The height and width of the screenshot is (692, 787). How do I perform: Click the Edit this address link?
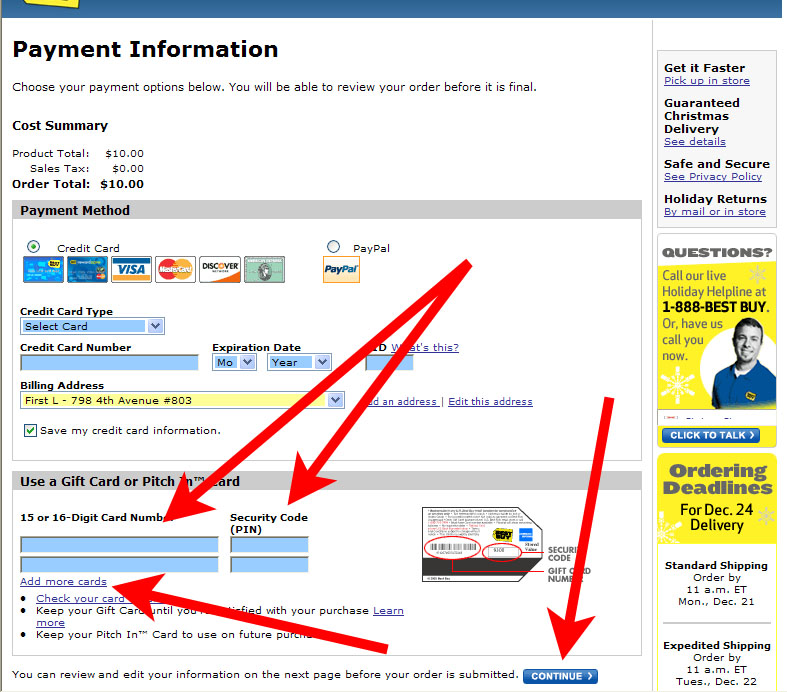click(490, 401)
